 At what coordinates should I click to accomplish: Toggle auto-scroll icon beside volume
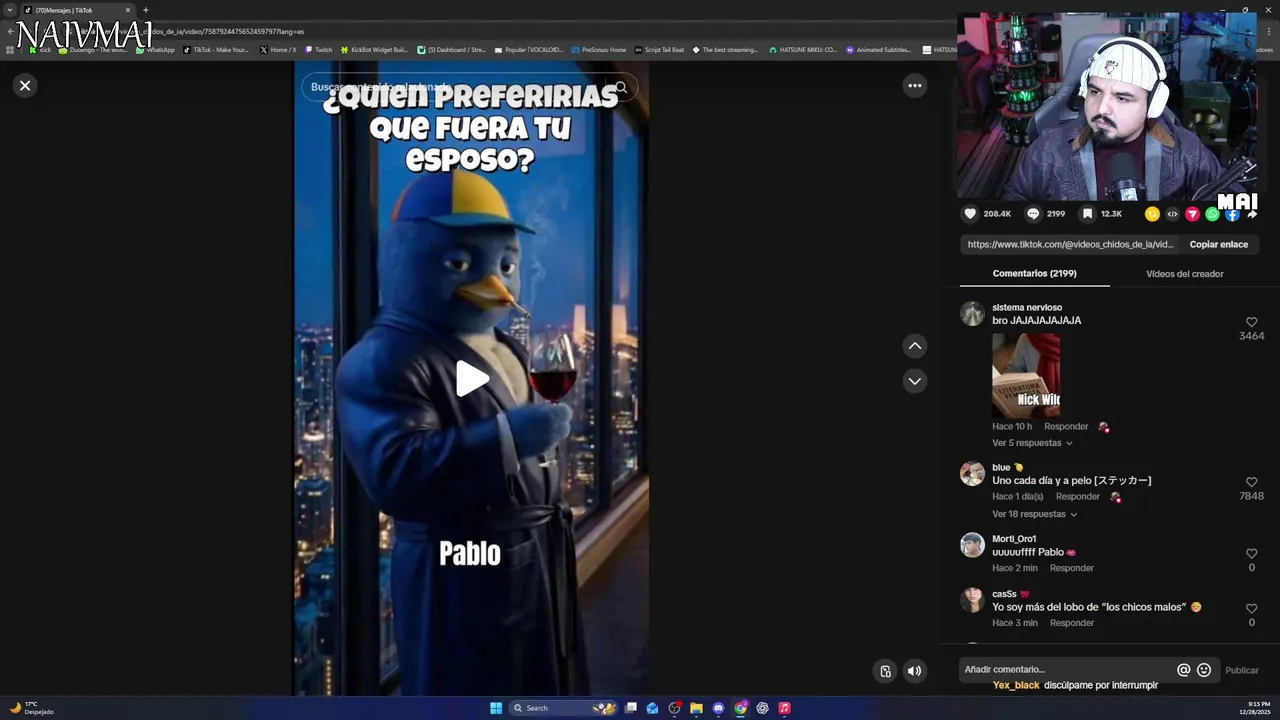click(884, 671)
